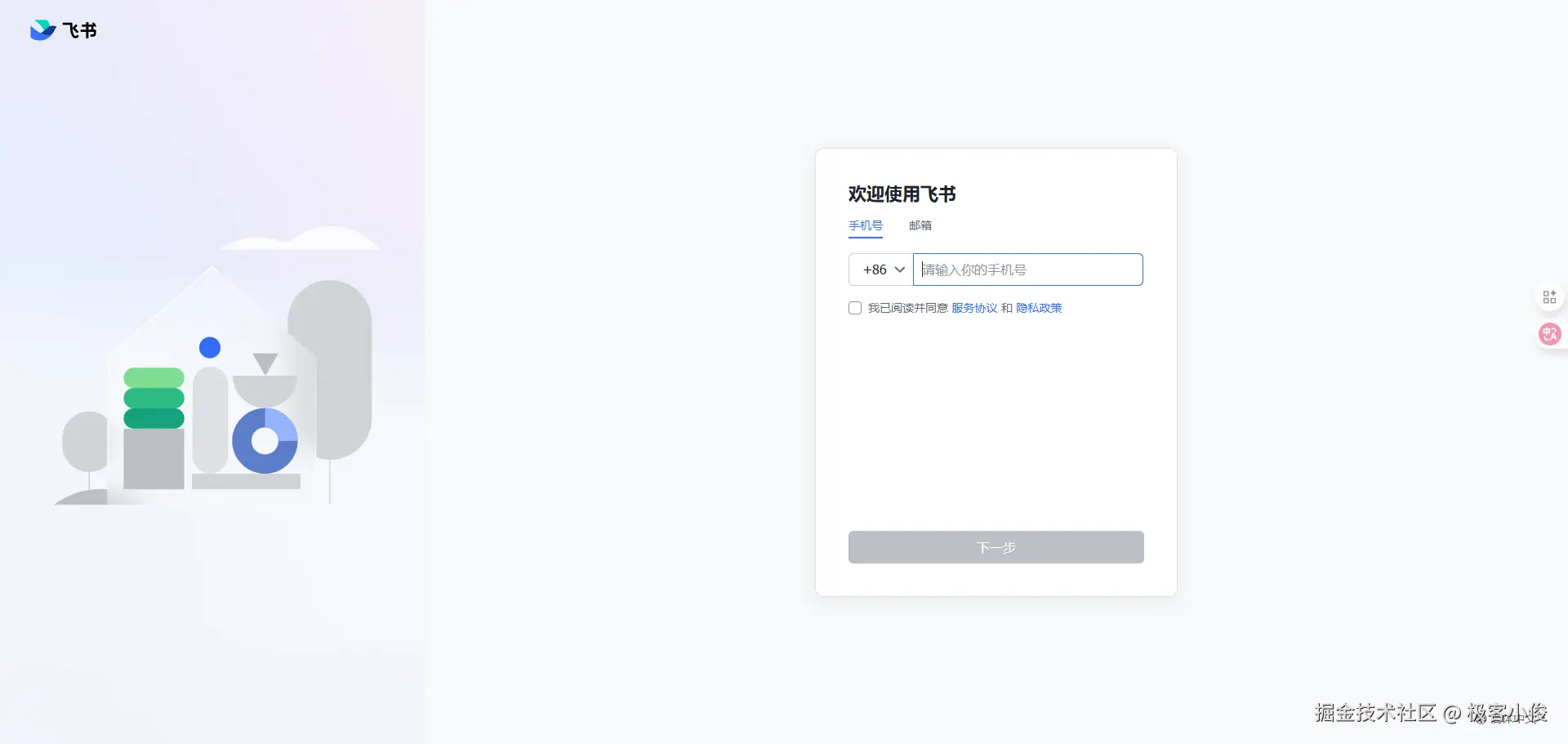The width and height of the screenshot is (1568, 744).
Task: Open the QR code login icon on the right edge
Action: tap(1549, 296)
